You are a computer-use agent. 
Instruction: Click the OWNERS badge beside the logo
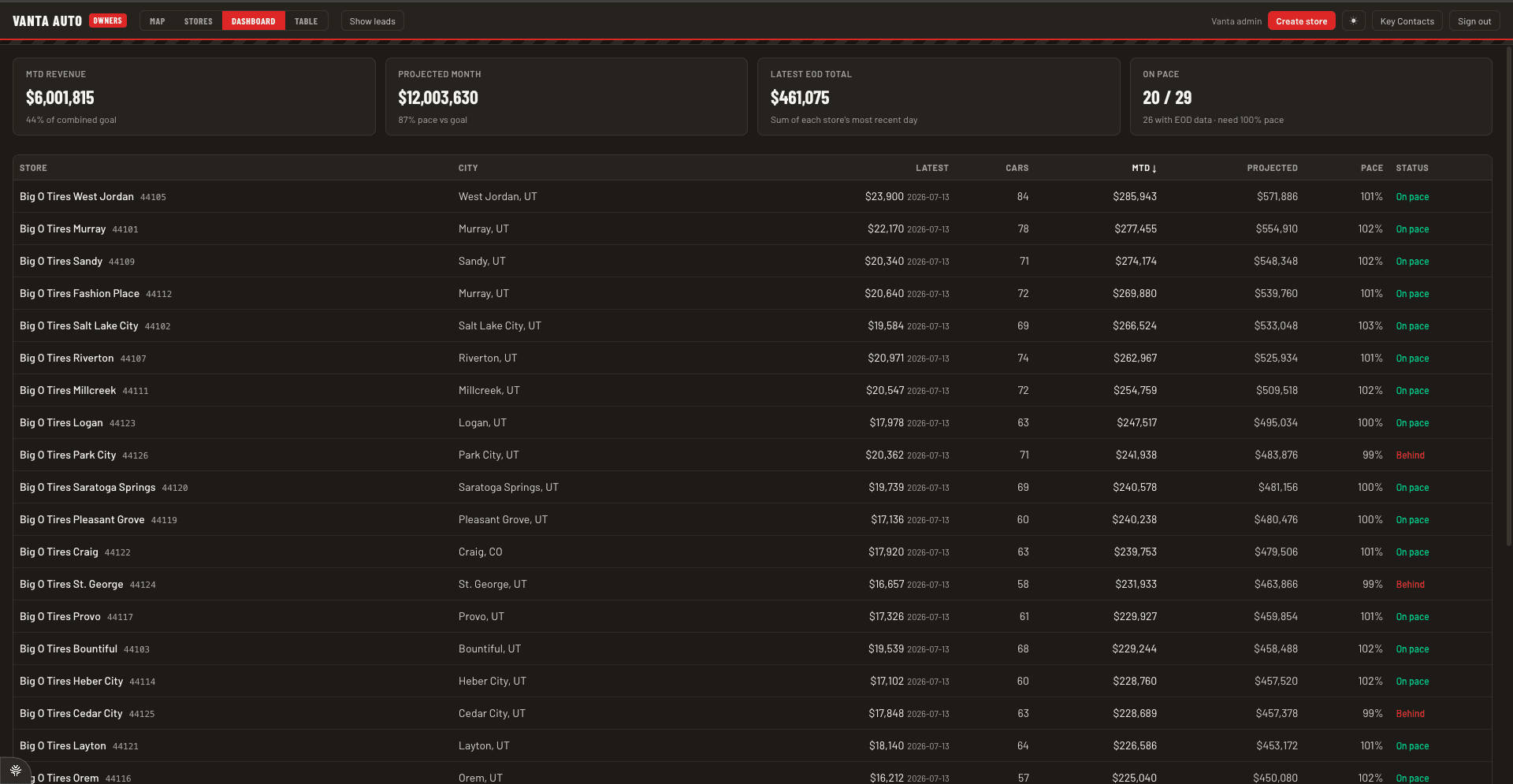pyautogui.click(x=108, y=20)
